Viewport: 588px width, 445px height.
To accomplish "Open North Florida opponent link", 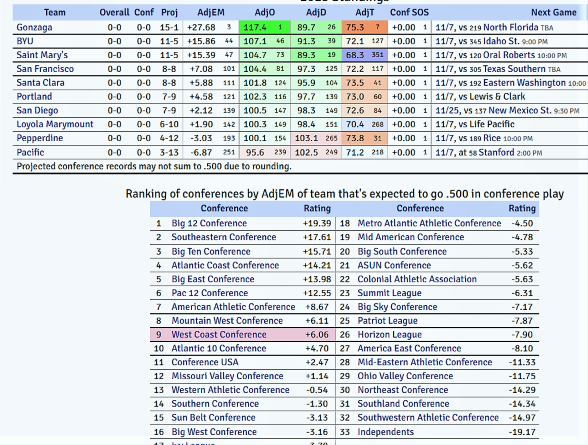I will pos(511,27).
